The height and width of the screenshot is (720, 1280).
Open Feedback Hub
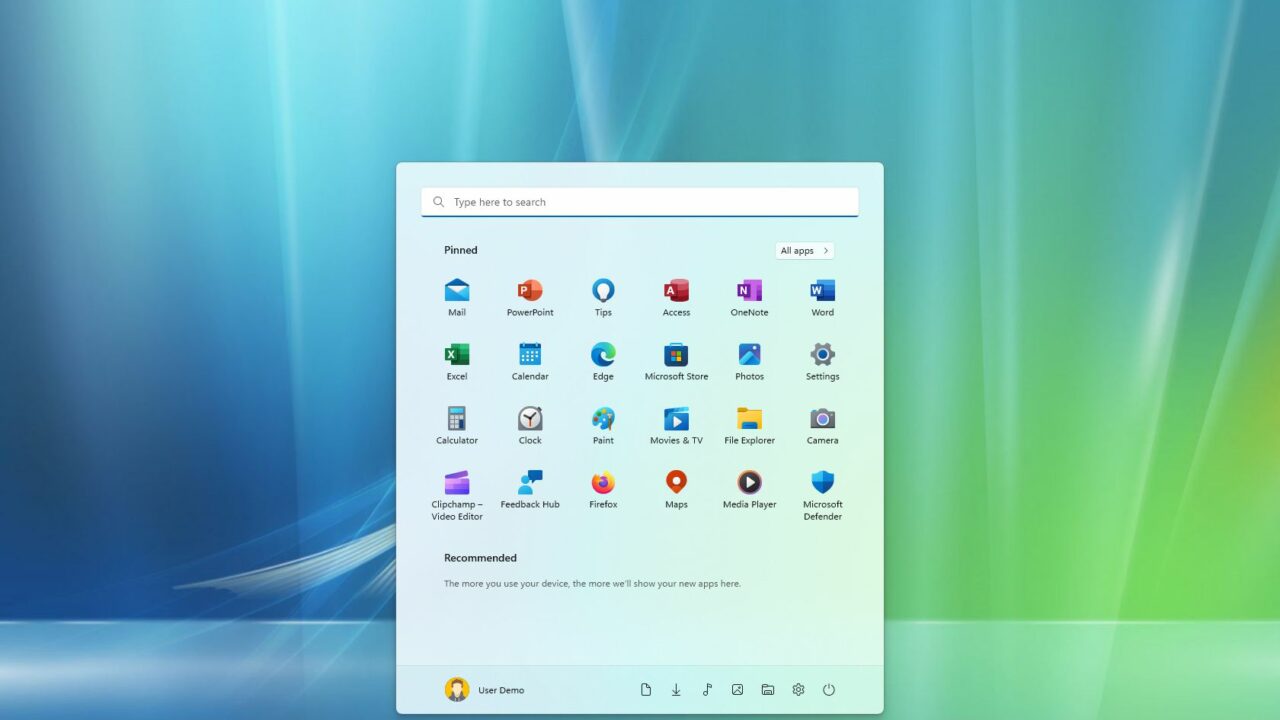pyautogui.click(x=530, y=490)
